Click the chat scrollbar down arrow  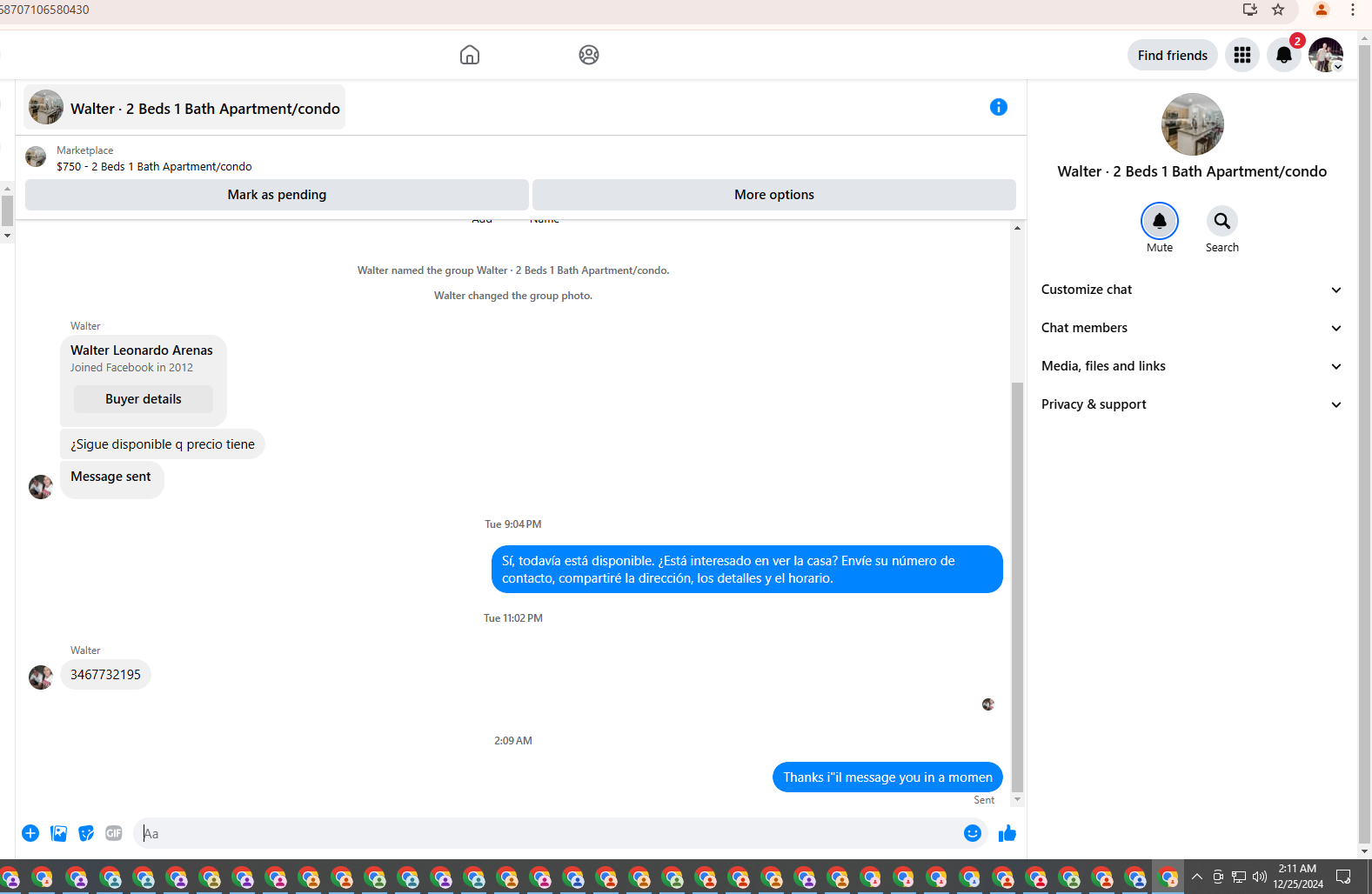point(1017,799)
